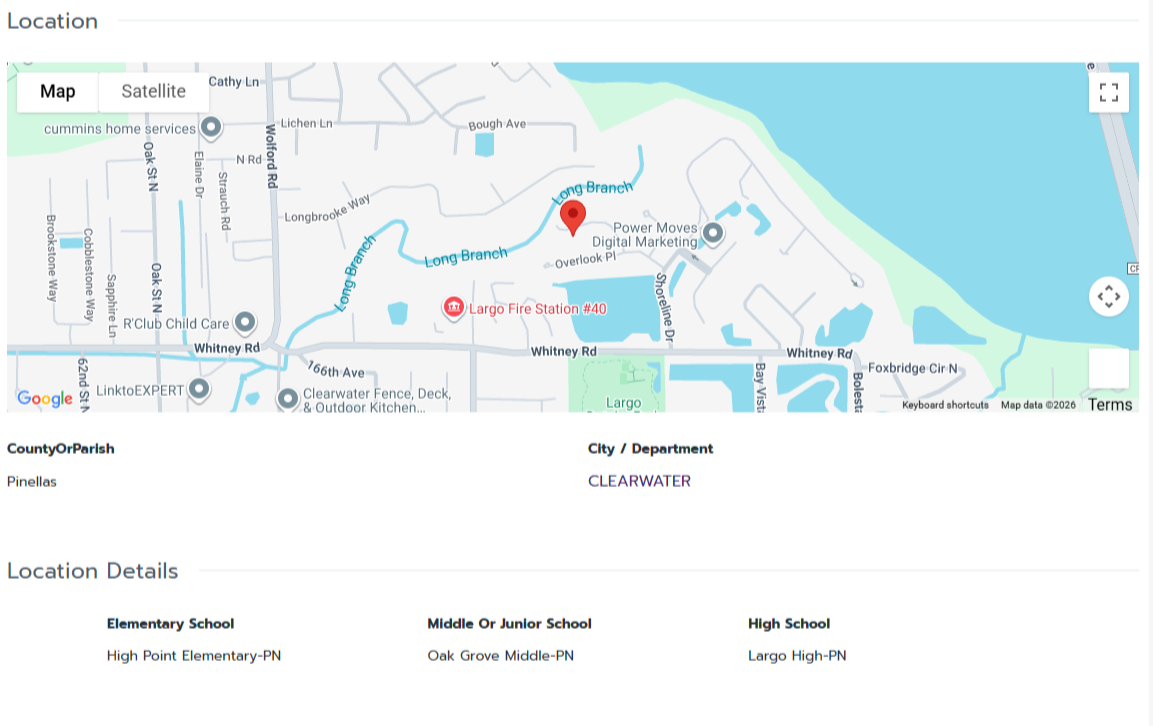The image size is (1153, 726).
Task: Click Largo High-PN school name
Action: pyautogui.click(x=797, y=655)
